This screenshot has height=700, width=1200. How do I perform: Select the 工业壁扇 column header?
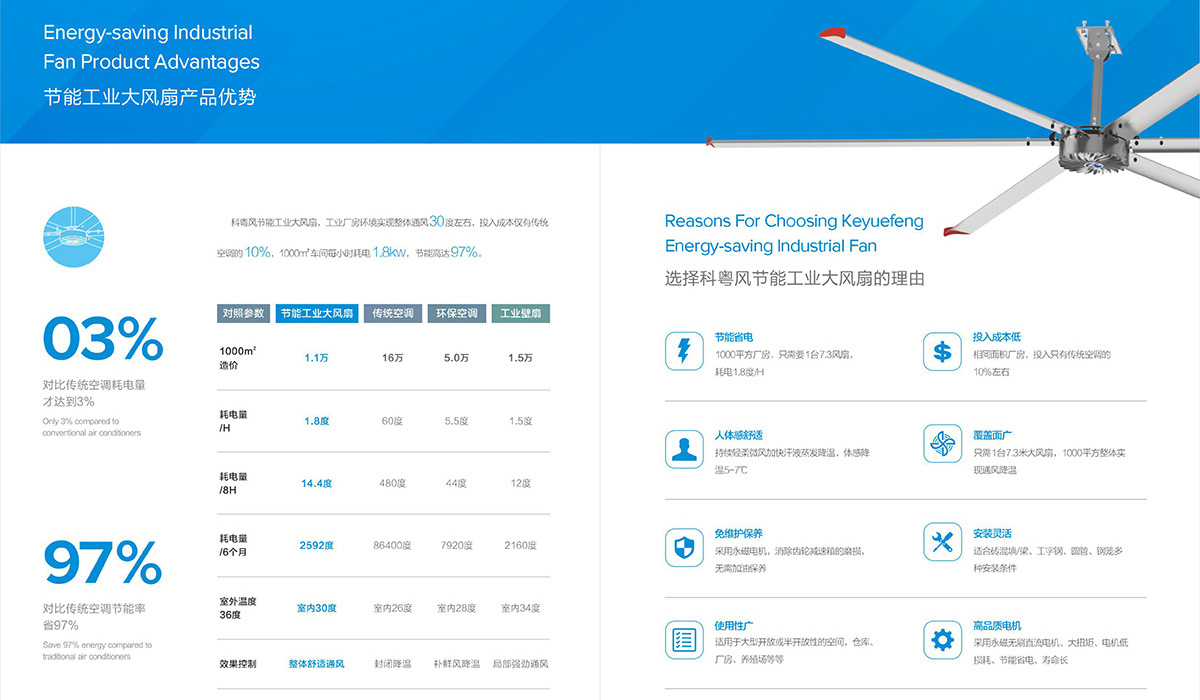pos(520,313)
